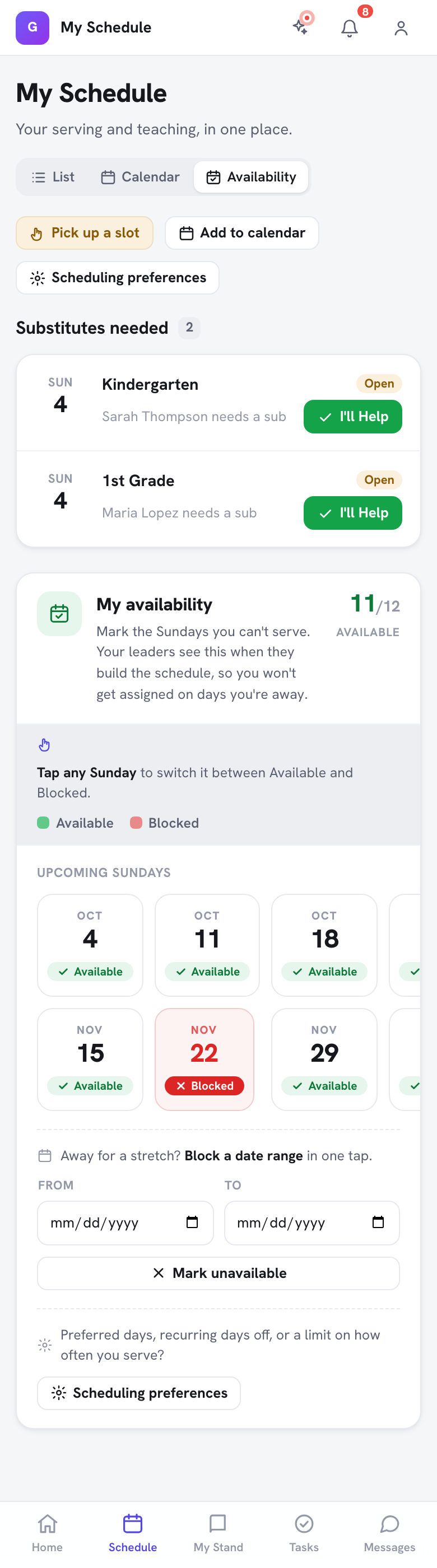Open the user profile icon
This screenshot has height=1568, width=437.
click(401, 27)
